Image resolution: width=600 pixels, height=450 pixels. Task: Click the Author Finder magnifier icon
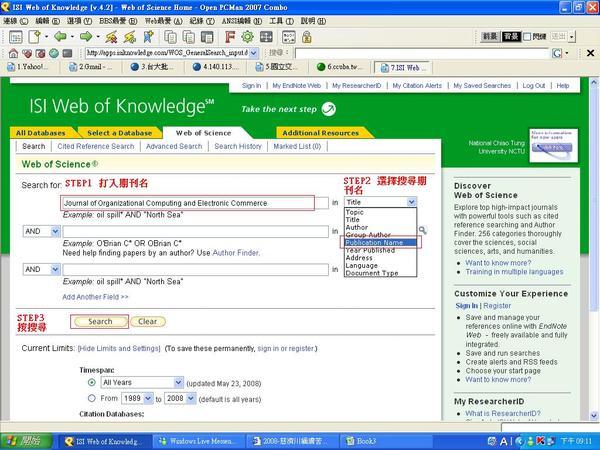coord(422,230)
